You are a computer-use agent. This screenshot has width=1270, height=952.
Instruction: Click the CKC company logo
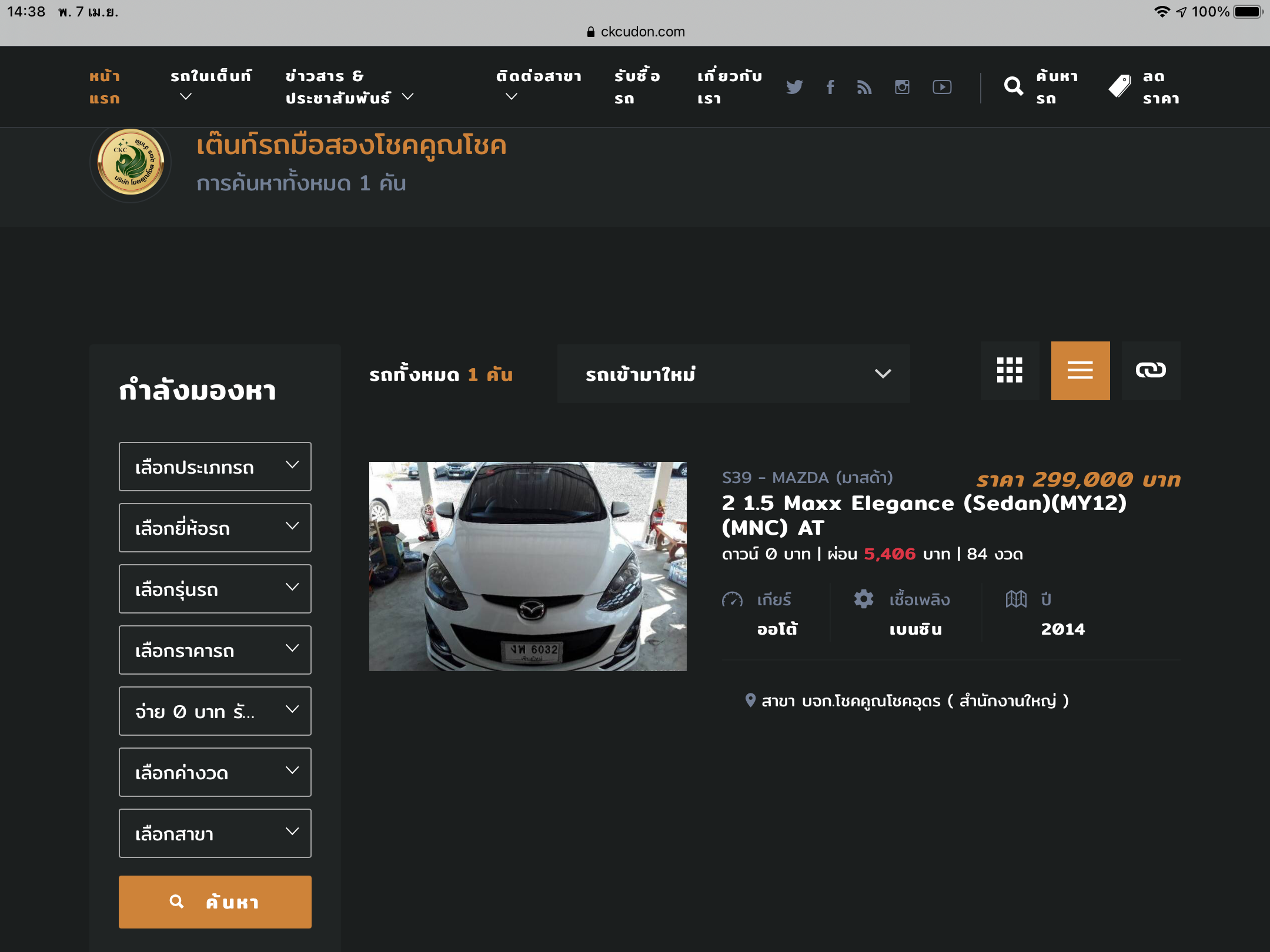[x=131, y=162]
